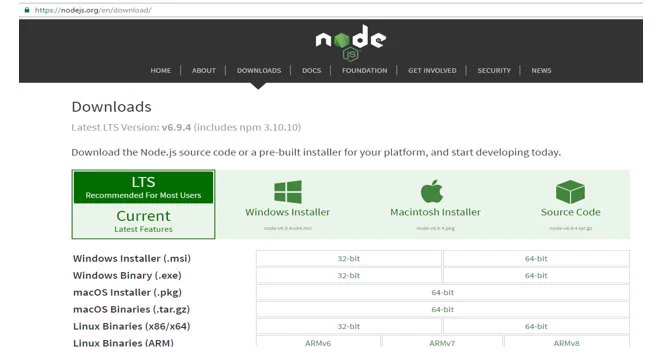
Task: Open the FOUNDATION nav item
Action: tap(364, 70)
